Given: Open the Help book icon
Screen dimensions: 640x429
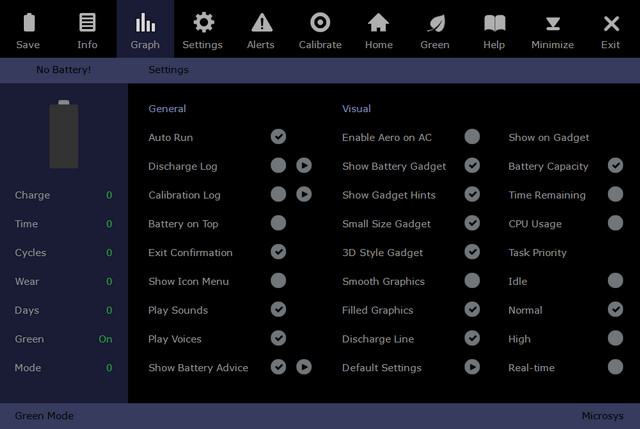Looking at the screenshot, I should [x=494, y=23].
